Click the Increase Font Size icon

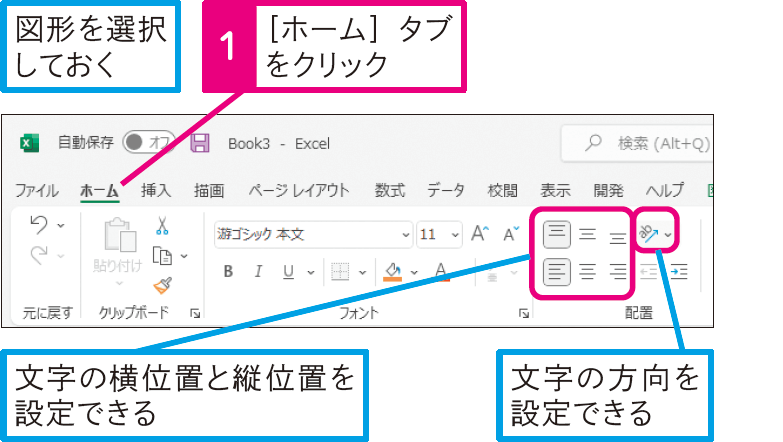[480, 233]
